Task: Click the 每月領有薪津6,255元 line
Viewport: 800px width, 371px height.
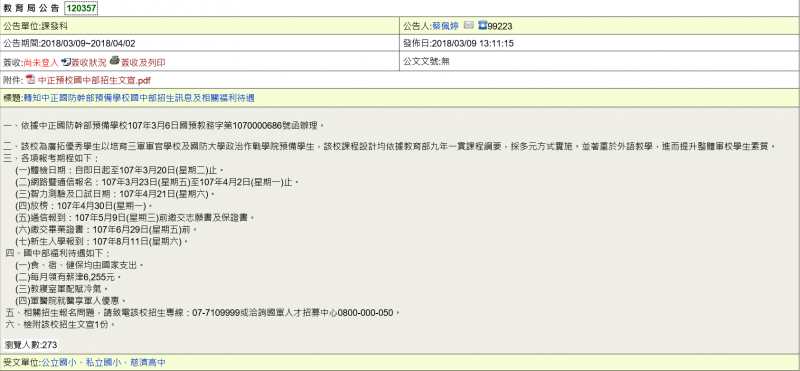Action: pos(69,278)
